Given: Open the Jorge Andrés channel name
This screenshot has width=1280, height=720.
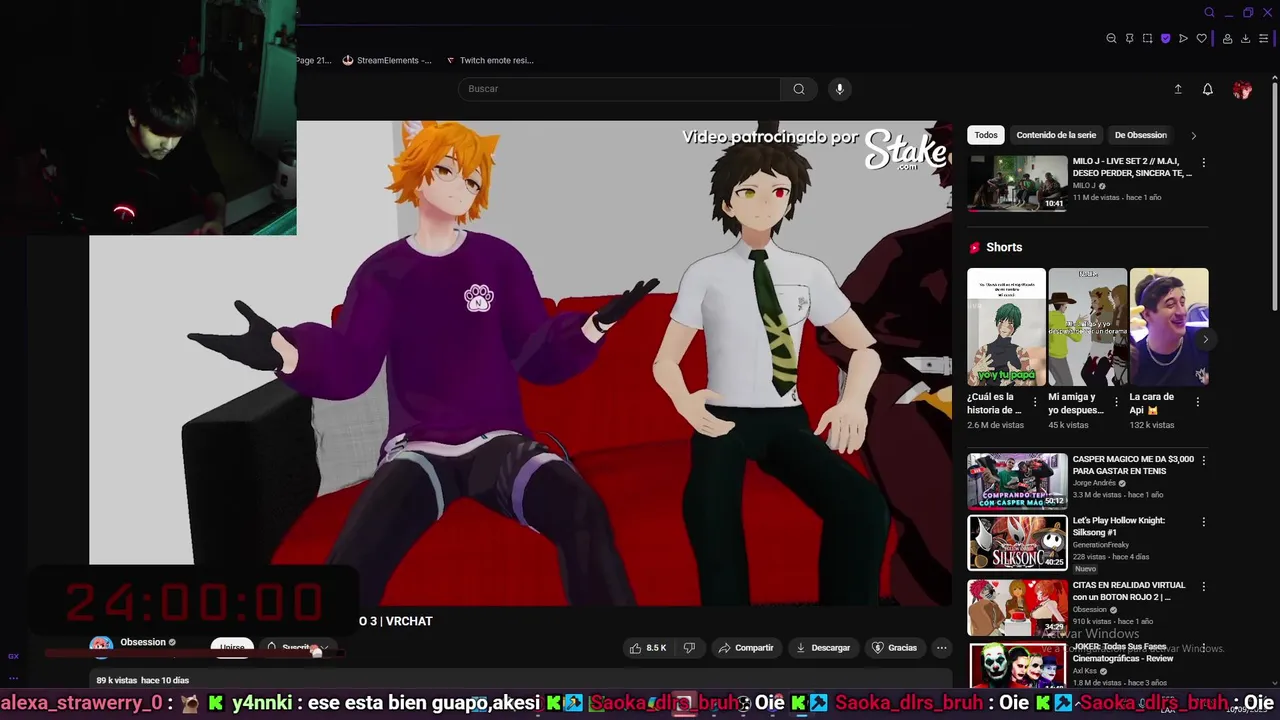Looking at the screenshot, I should [1095, 483].
